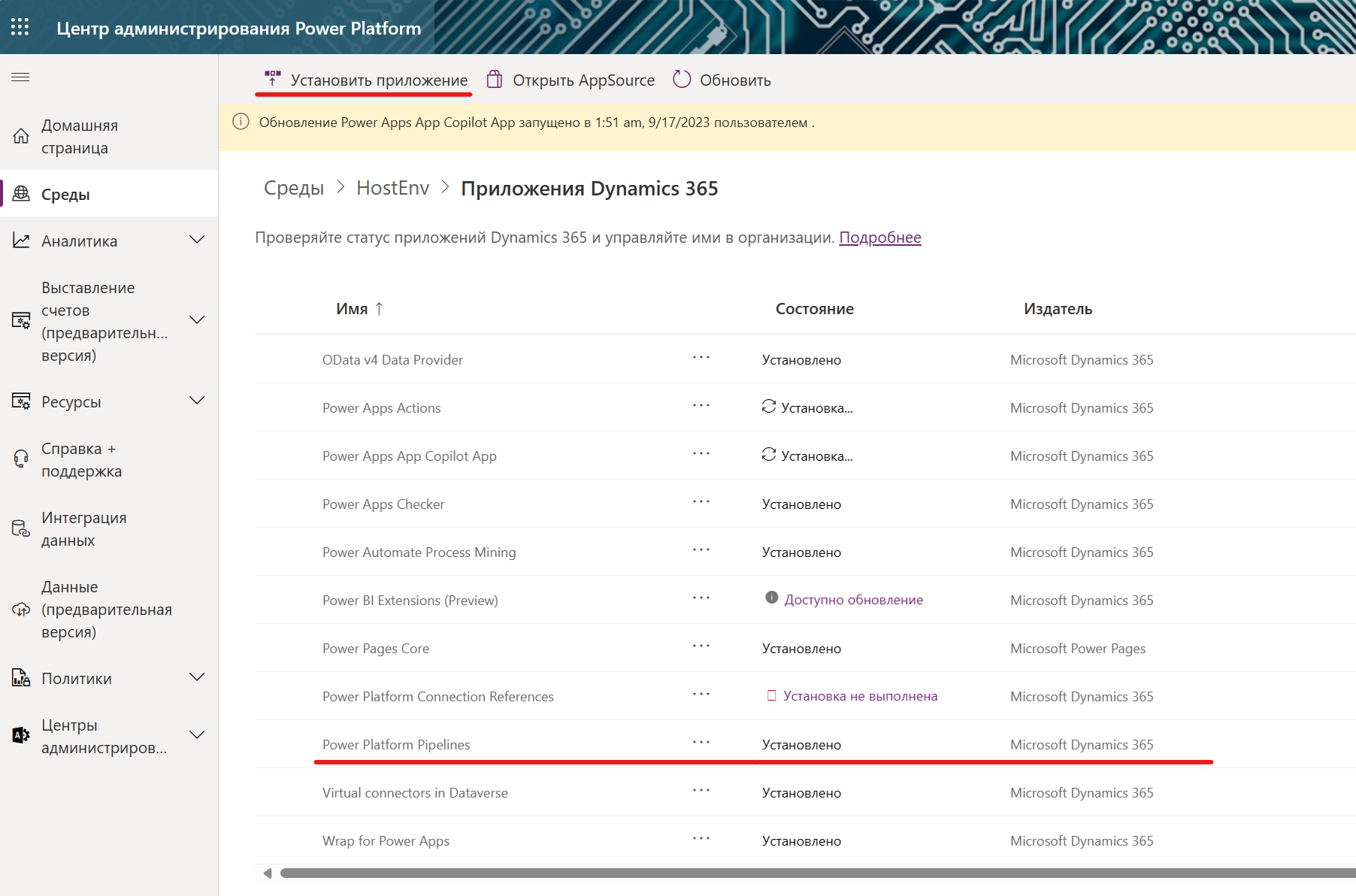Expand the Policies section chevron
This screenshot has height=896, width=1356.
point(197,678)
